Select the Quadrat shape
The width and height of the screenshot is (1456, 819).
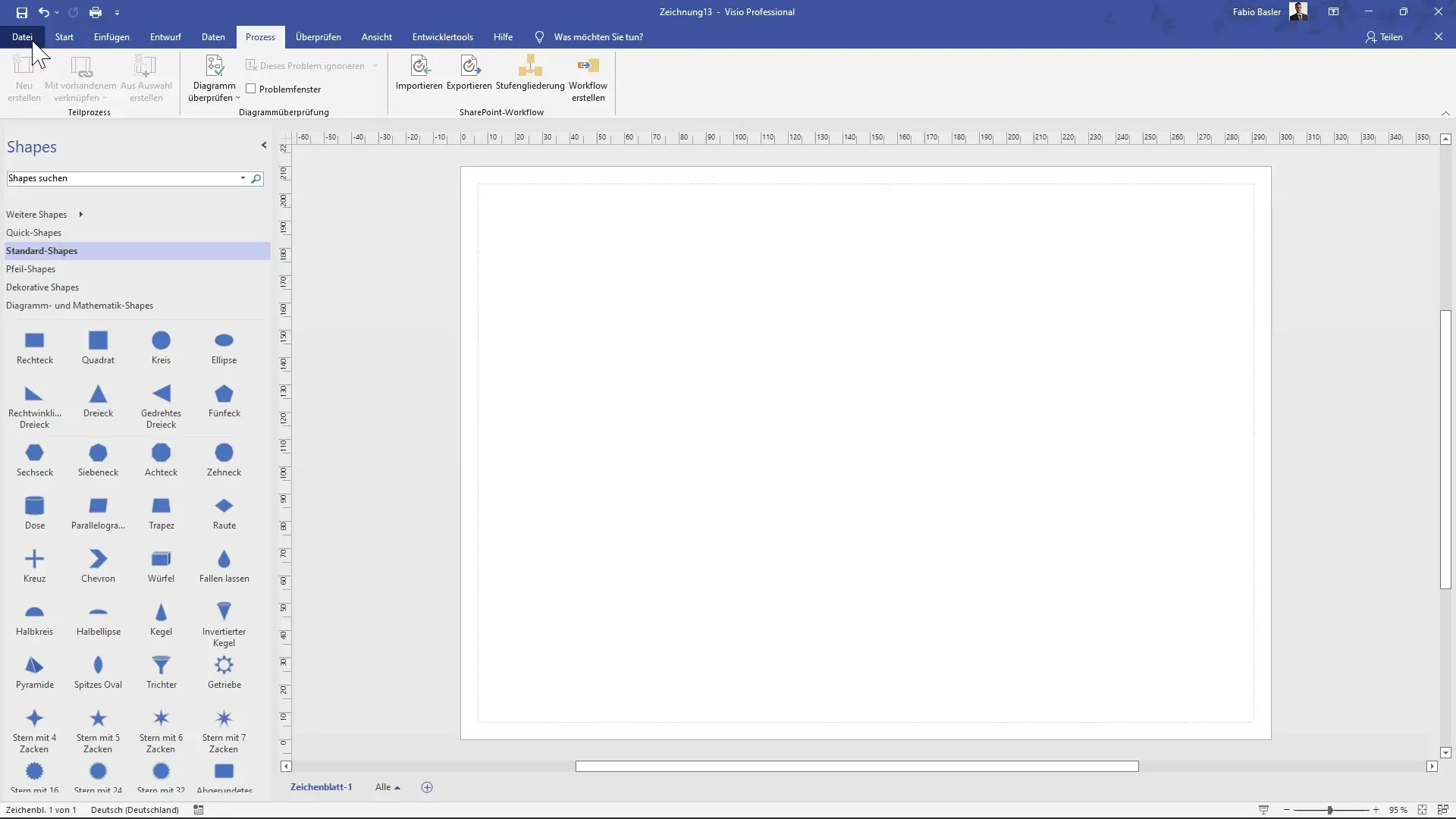(99, 348)
